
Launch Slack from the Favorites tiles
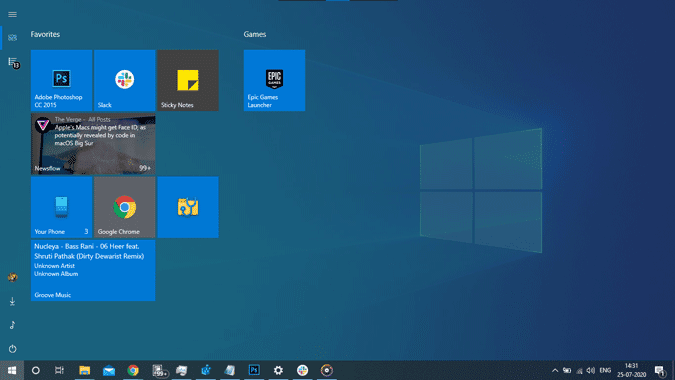coord(125,80)
